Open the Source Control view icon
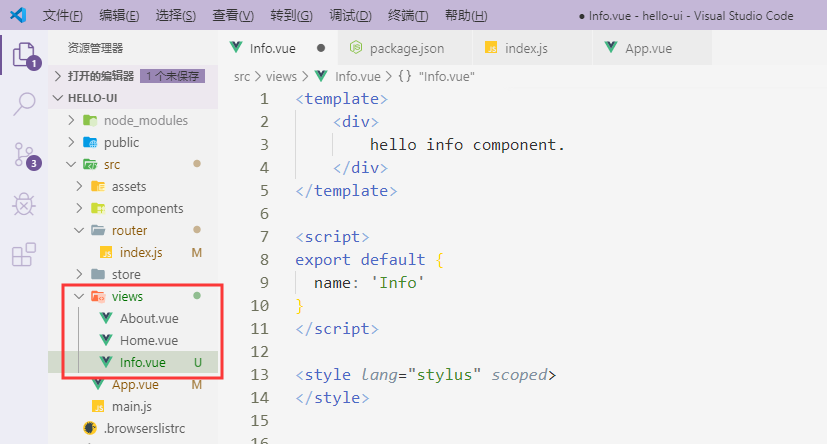Image resolution: width=827 pixels, height=444 pixels. point(25,156)
